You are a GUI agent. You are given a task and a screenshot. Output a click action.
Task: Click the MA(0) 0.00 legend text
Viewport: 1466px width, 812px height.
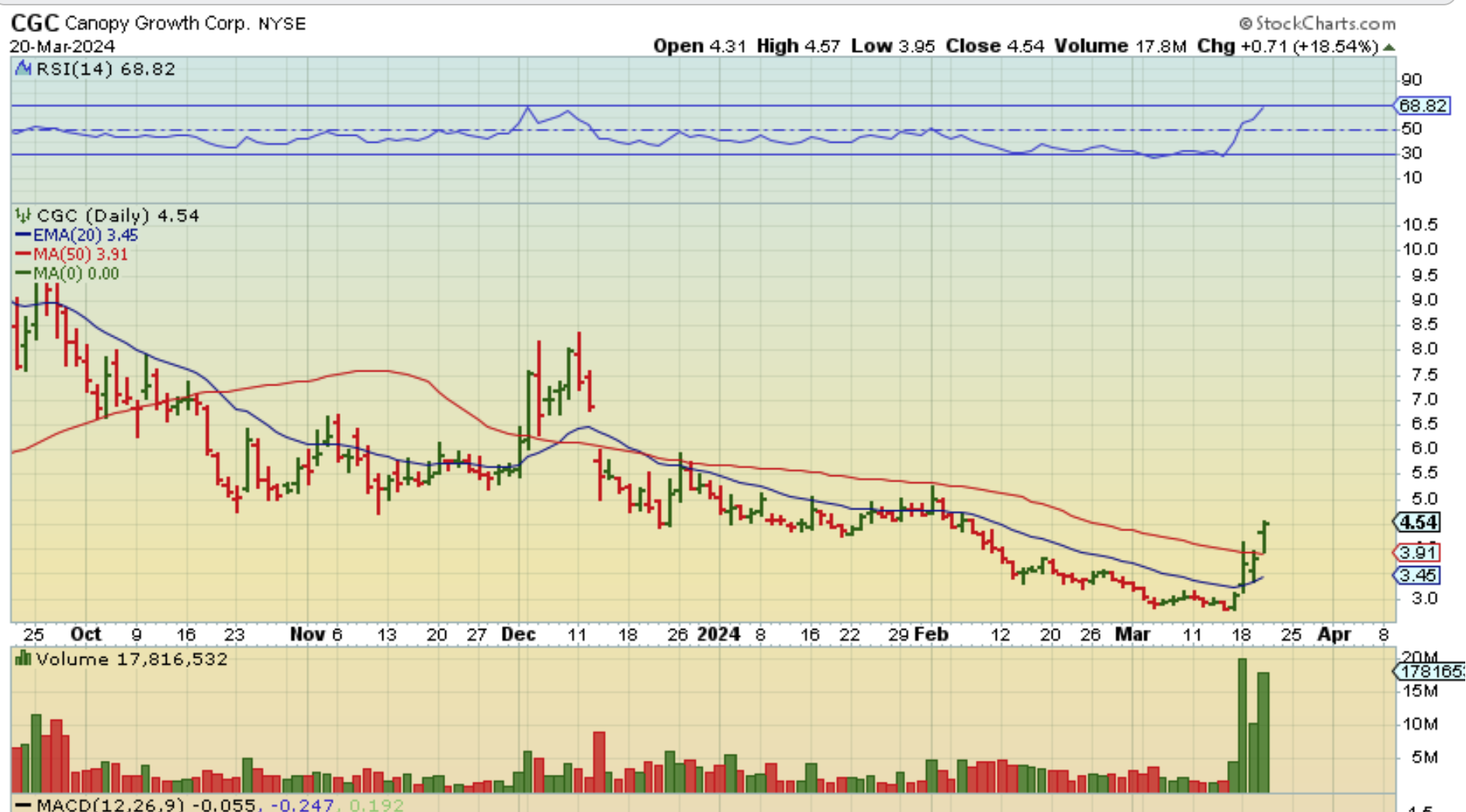(x=76, y=274)
